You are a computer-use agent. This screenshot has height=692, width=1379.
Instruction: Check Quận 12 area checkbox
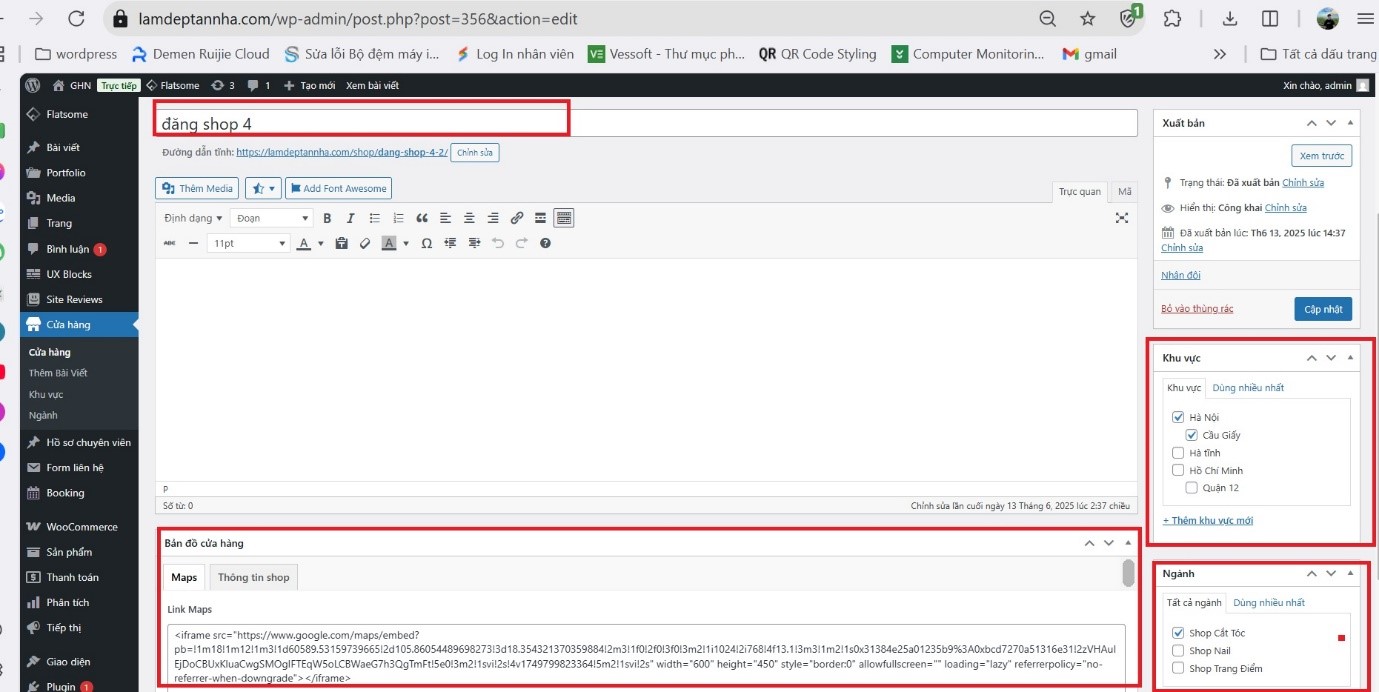[x=1192, y=488]
